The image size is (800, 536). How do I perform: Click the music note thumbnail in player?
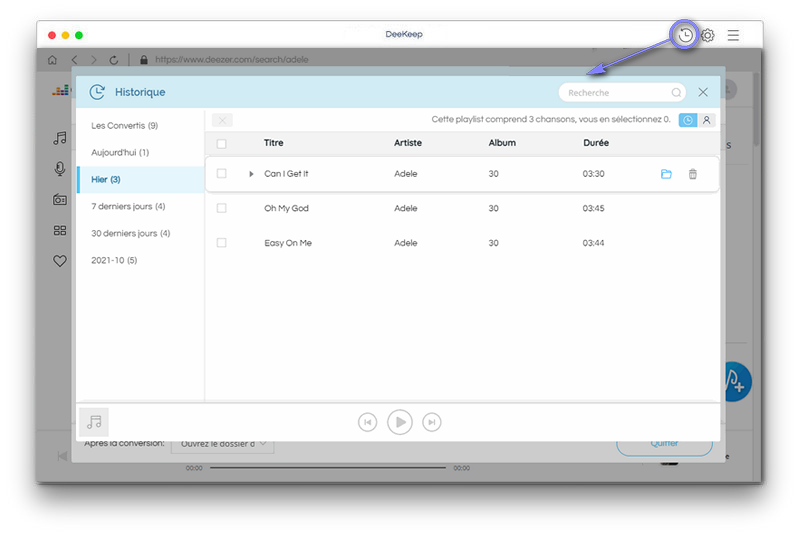tap(94, 422)
